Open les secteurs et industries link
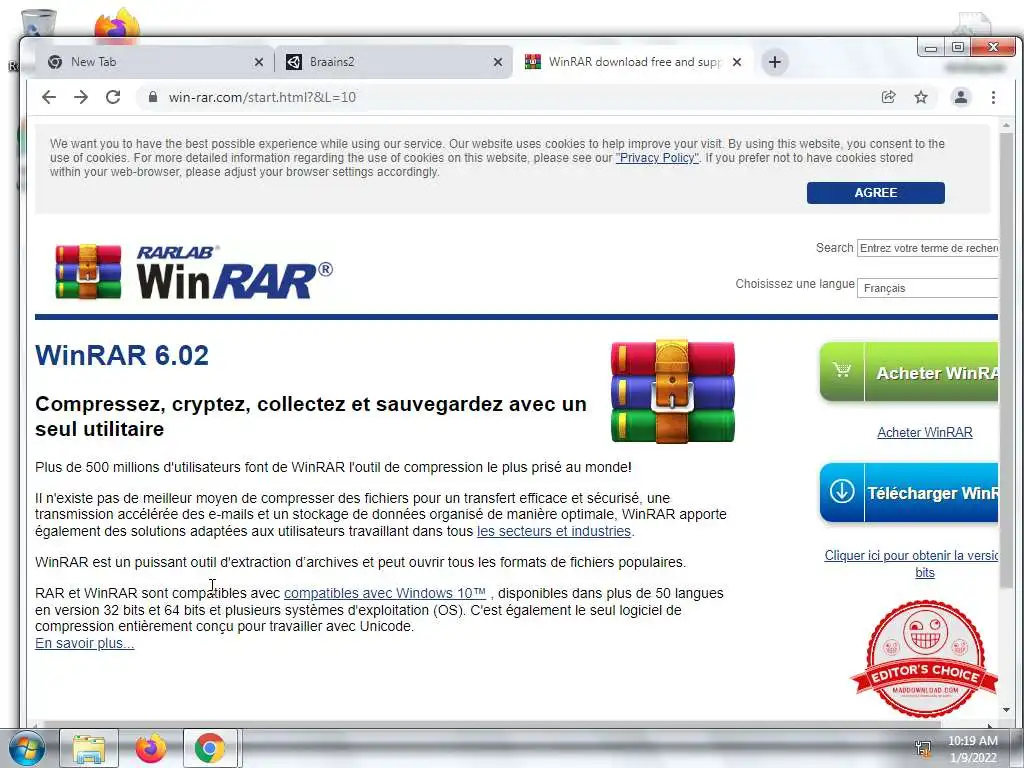The height and width of the screenshot is (768, 1024). (554, 531)
